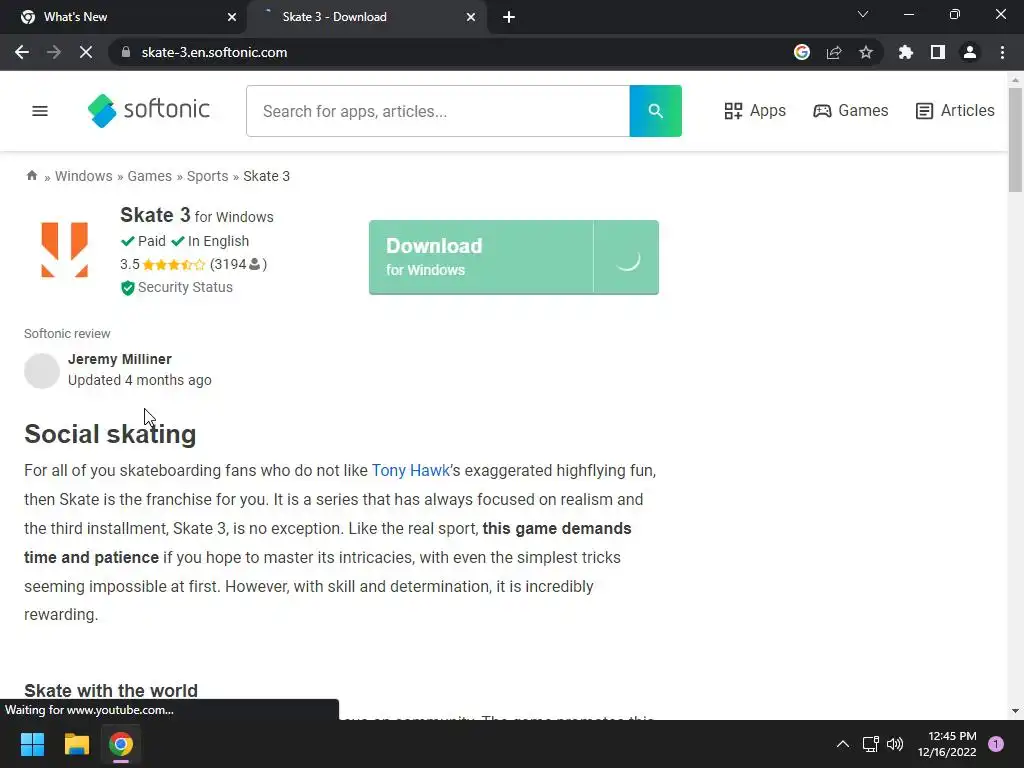Open File Explorer from the taskbar
The width and height of the screenshot is (1024, 768).
tap(76, 744)
